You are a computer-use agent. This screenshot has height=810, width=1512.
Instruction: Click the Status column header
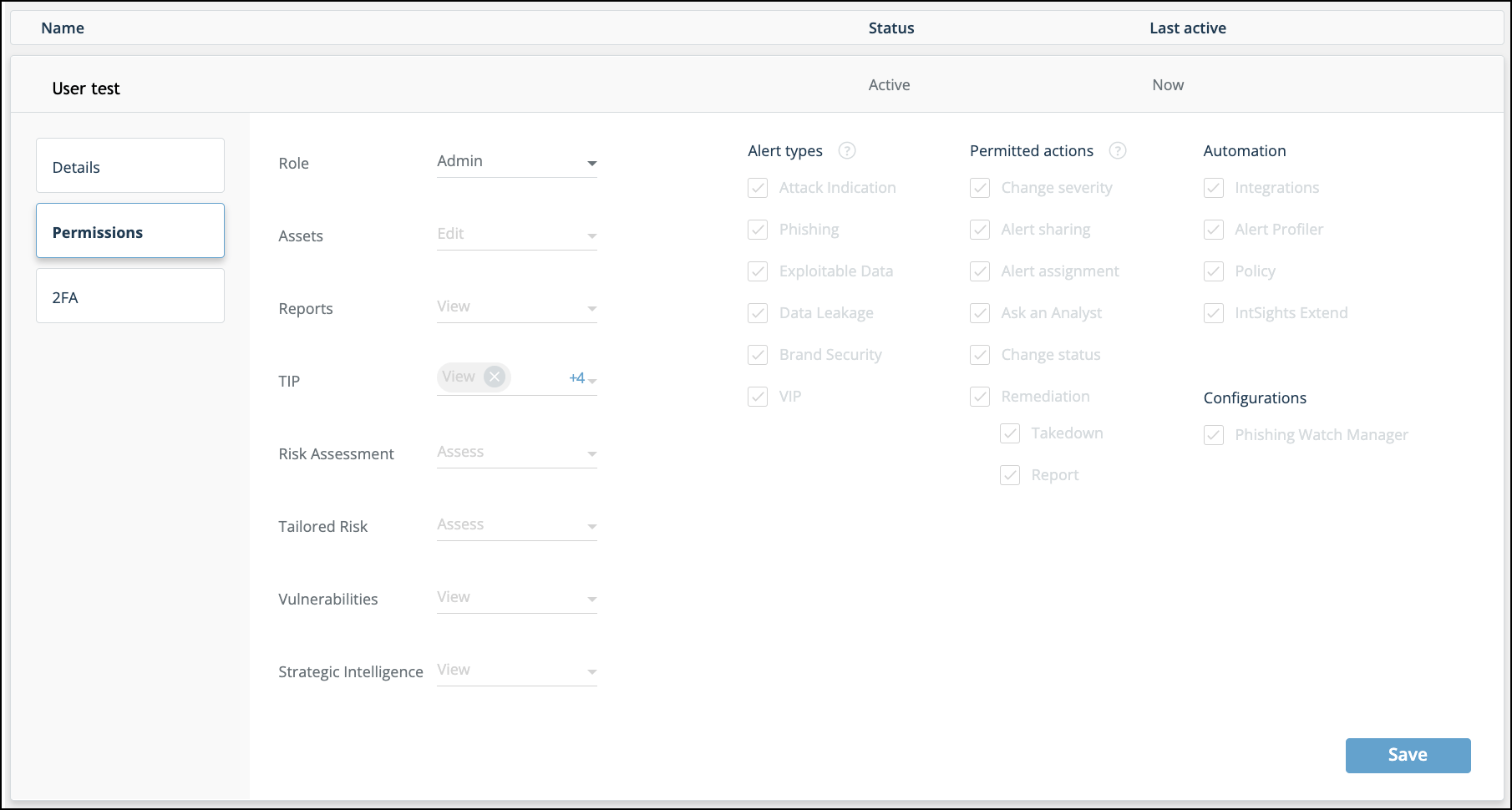click(891, 28)
